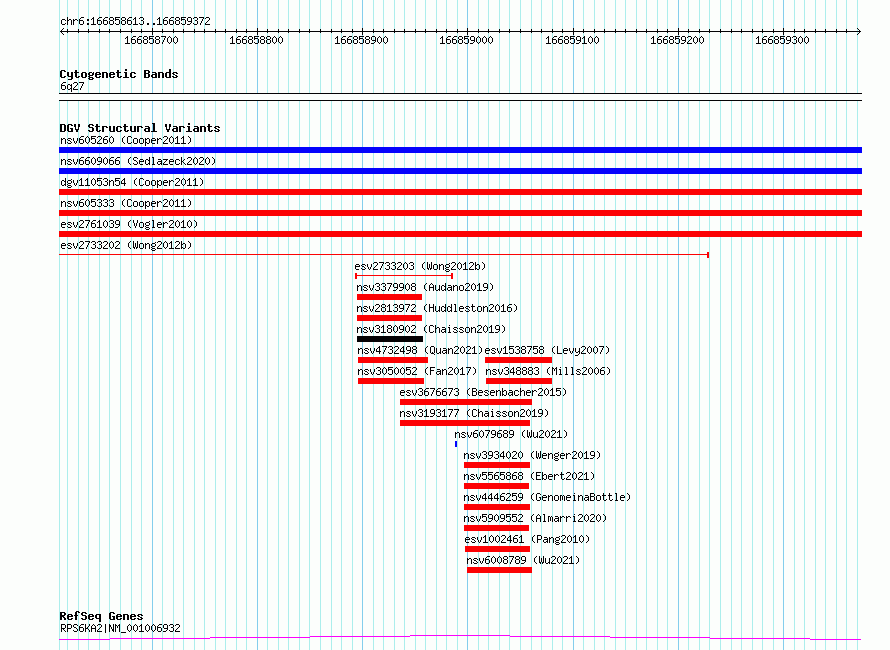This screenshot has width=890, height=650.
Task: Open nsv5909552 (Almarri2020) label
Action: [x=535, y=518]
